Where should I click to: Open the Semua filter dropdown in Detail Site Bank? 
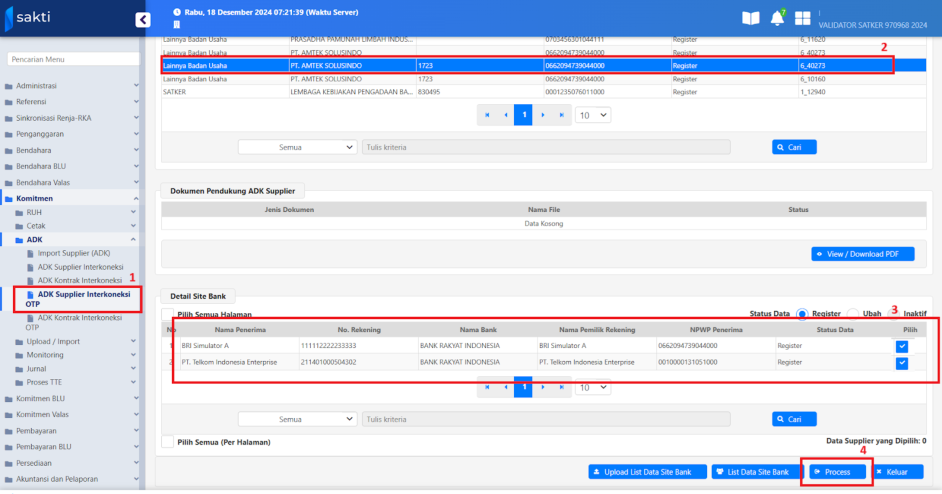point(297,420)
